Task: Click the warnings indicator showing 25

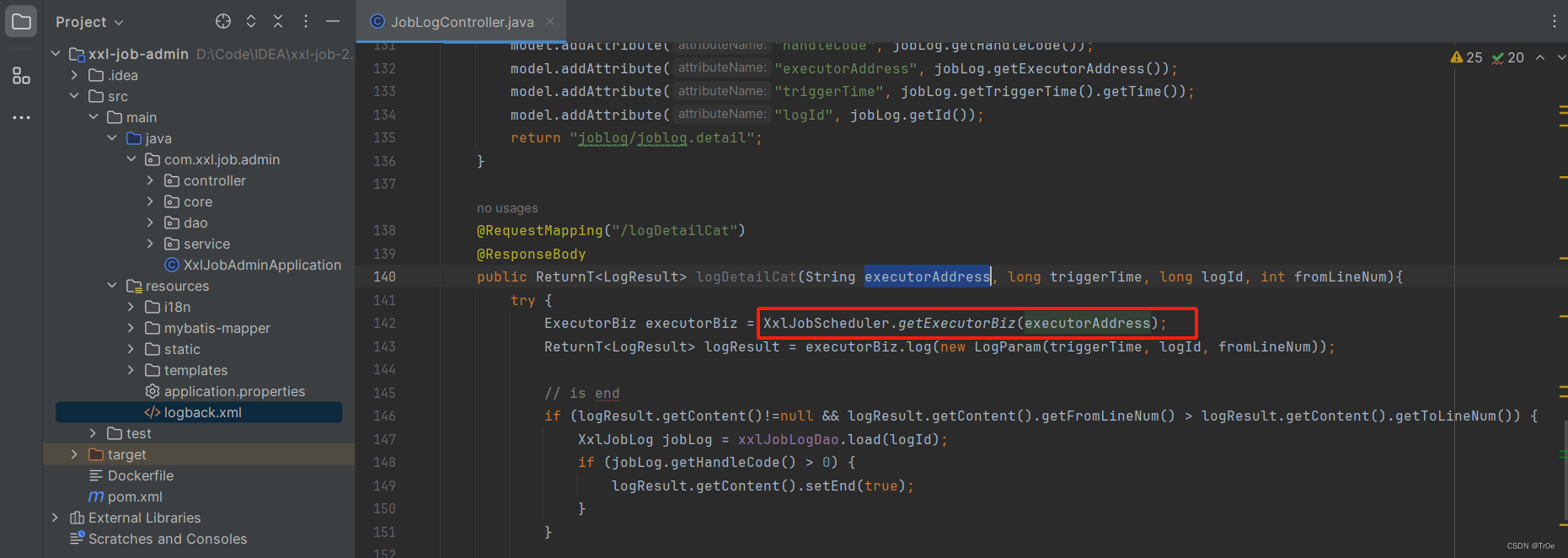Action: coord(1466,57)
